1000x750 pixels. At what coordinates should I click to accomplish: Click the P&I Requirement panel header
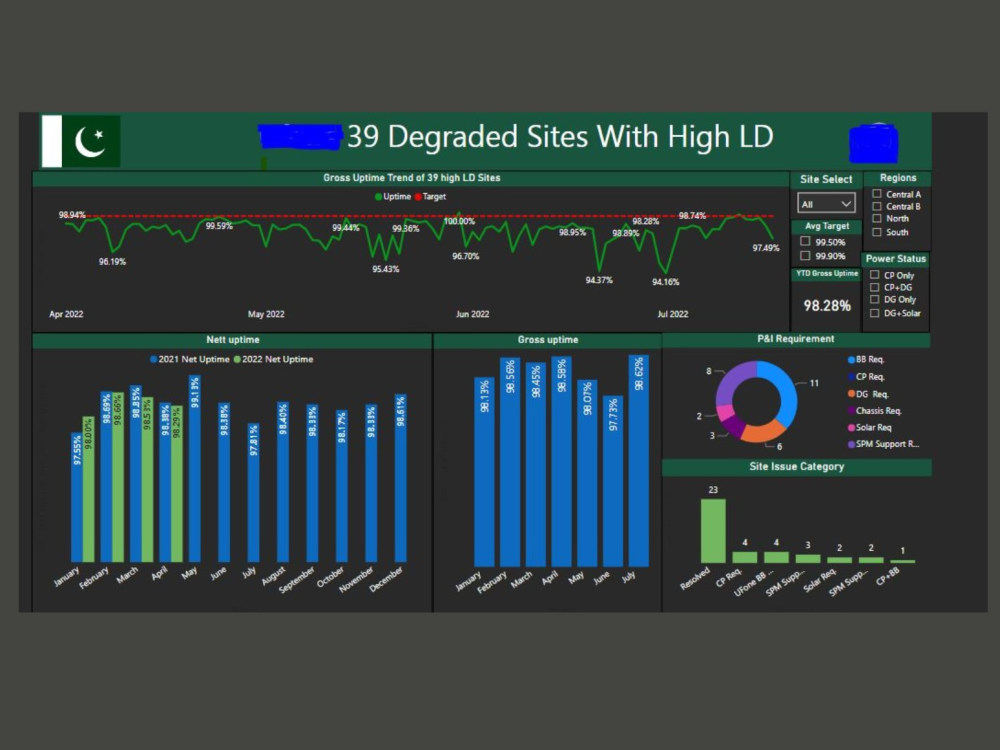tap(796, 339)
